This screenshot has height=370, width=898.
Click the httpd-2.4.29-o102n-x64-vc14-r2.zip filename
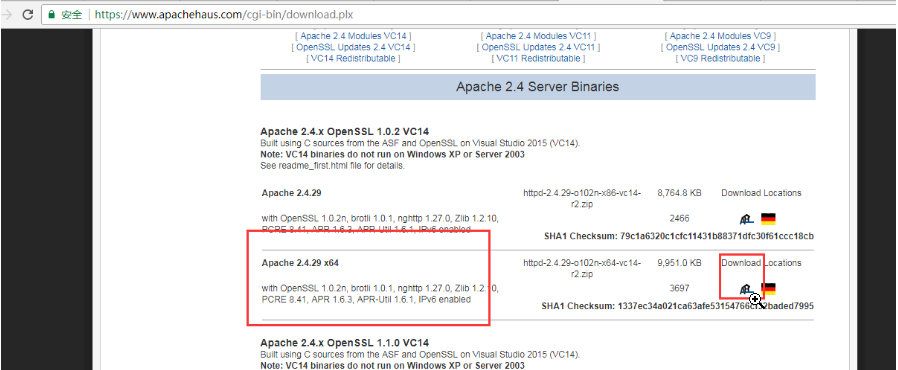[x=582, y=269]
